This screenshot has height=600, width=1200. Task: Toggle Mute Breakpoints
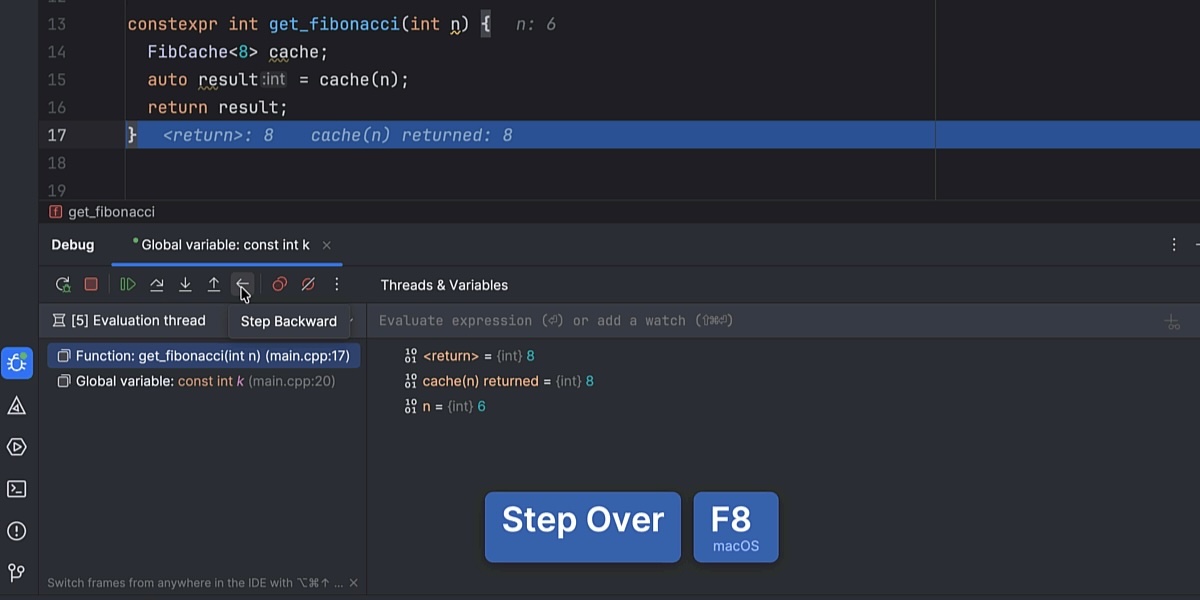(308, 285)
